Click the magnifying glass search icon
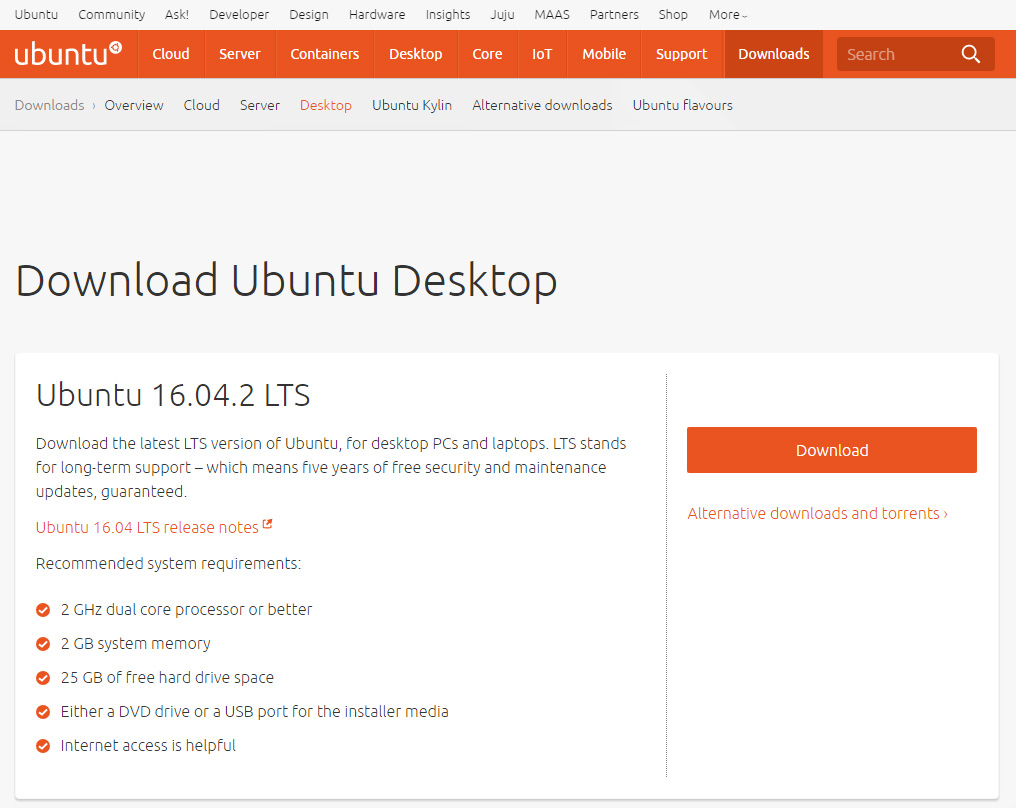The height and width of the screenshot is (808, 1016). tap(969, 54)
